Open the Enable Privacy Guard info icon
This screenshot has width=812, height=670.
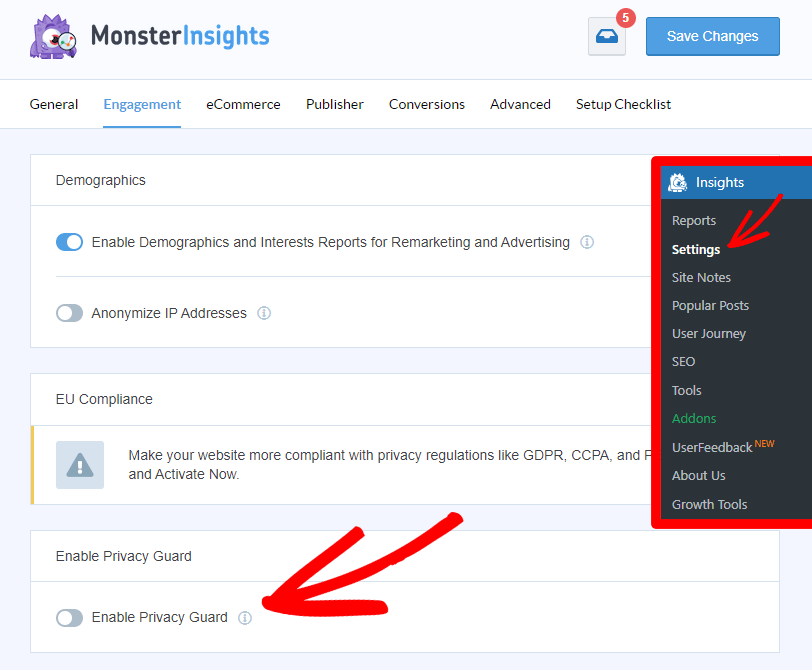pyautogui.click(x=245, y=618)
